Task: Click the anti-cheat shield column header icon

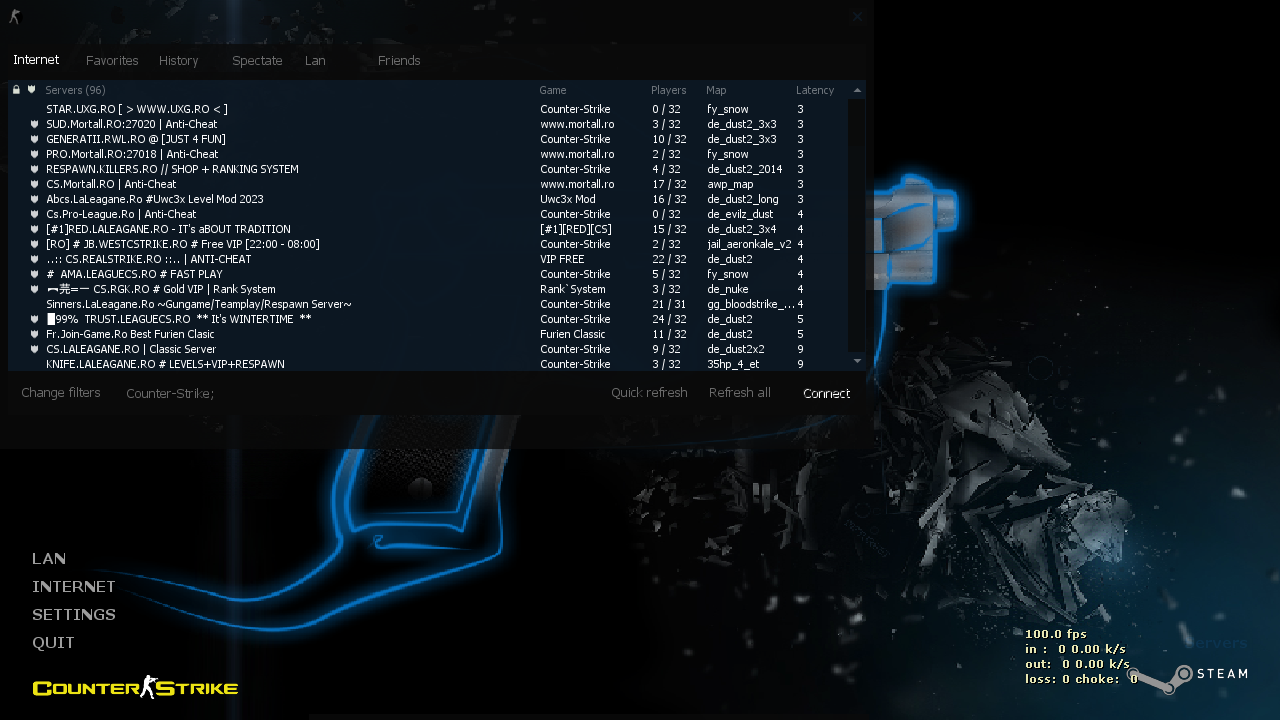Action: pyautogui.click(x=32, y=90)
